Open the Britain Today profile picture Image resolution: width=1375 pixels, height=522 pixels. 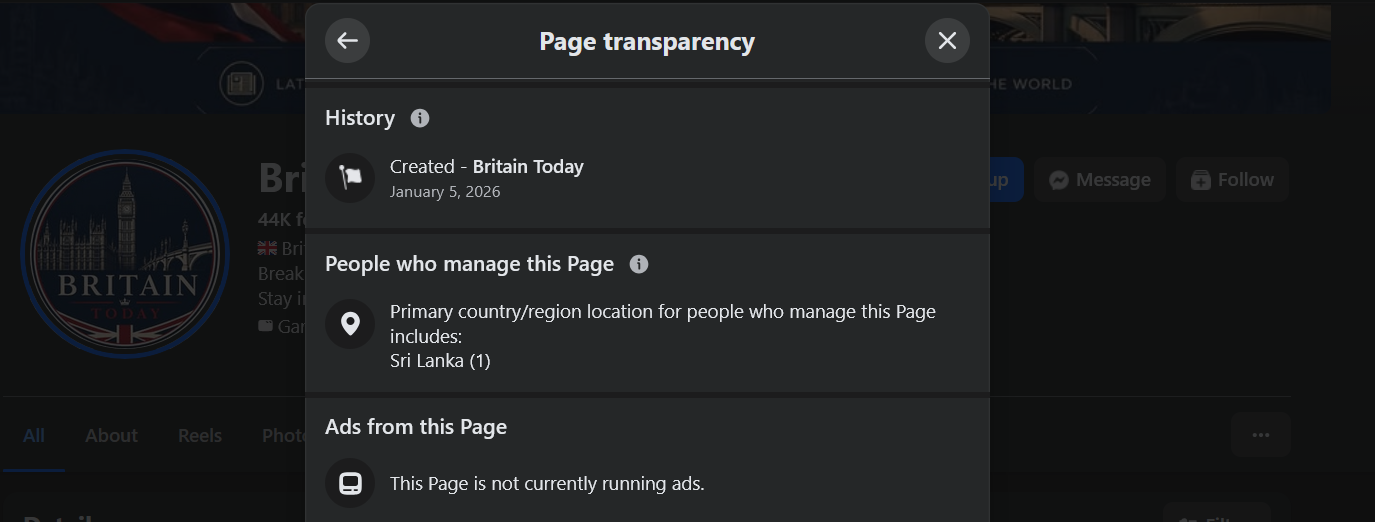125,254
